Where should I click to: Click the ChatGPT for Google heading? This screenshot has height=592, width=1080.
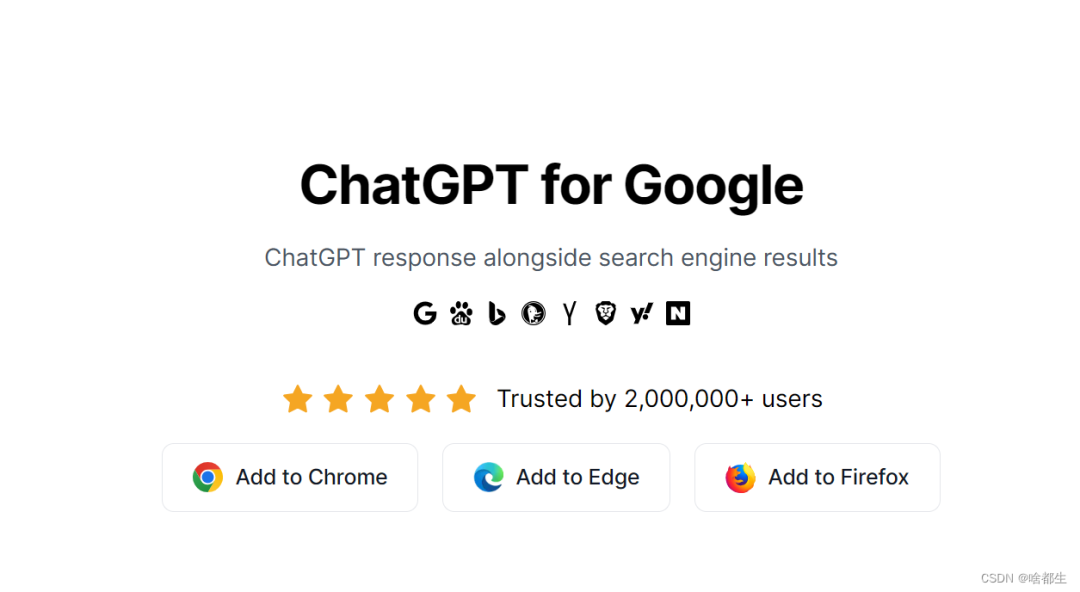pyautogui.click(x=551, y=185)
